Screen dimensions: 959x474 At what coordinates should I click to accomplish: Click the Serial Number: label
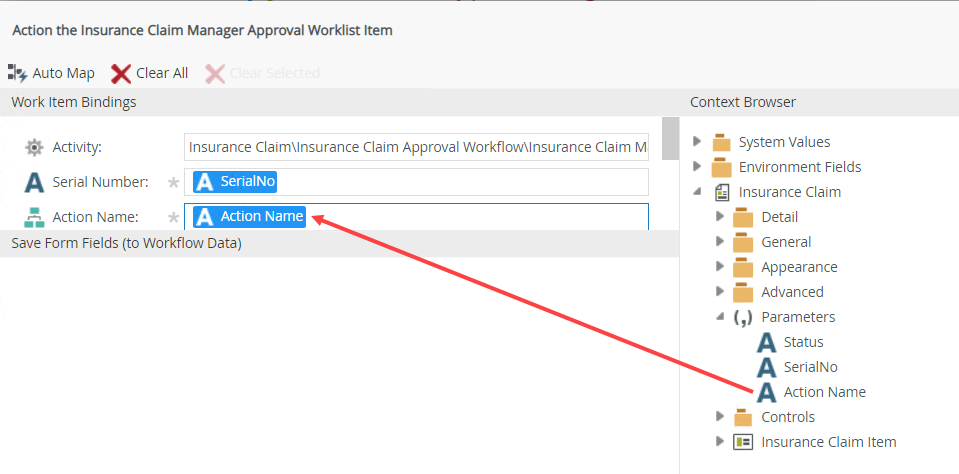(100, 182)
